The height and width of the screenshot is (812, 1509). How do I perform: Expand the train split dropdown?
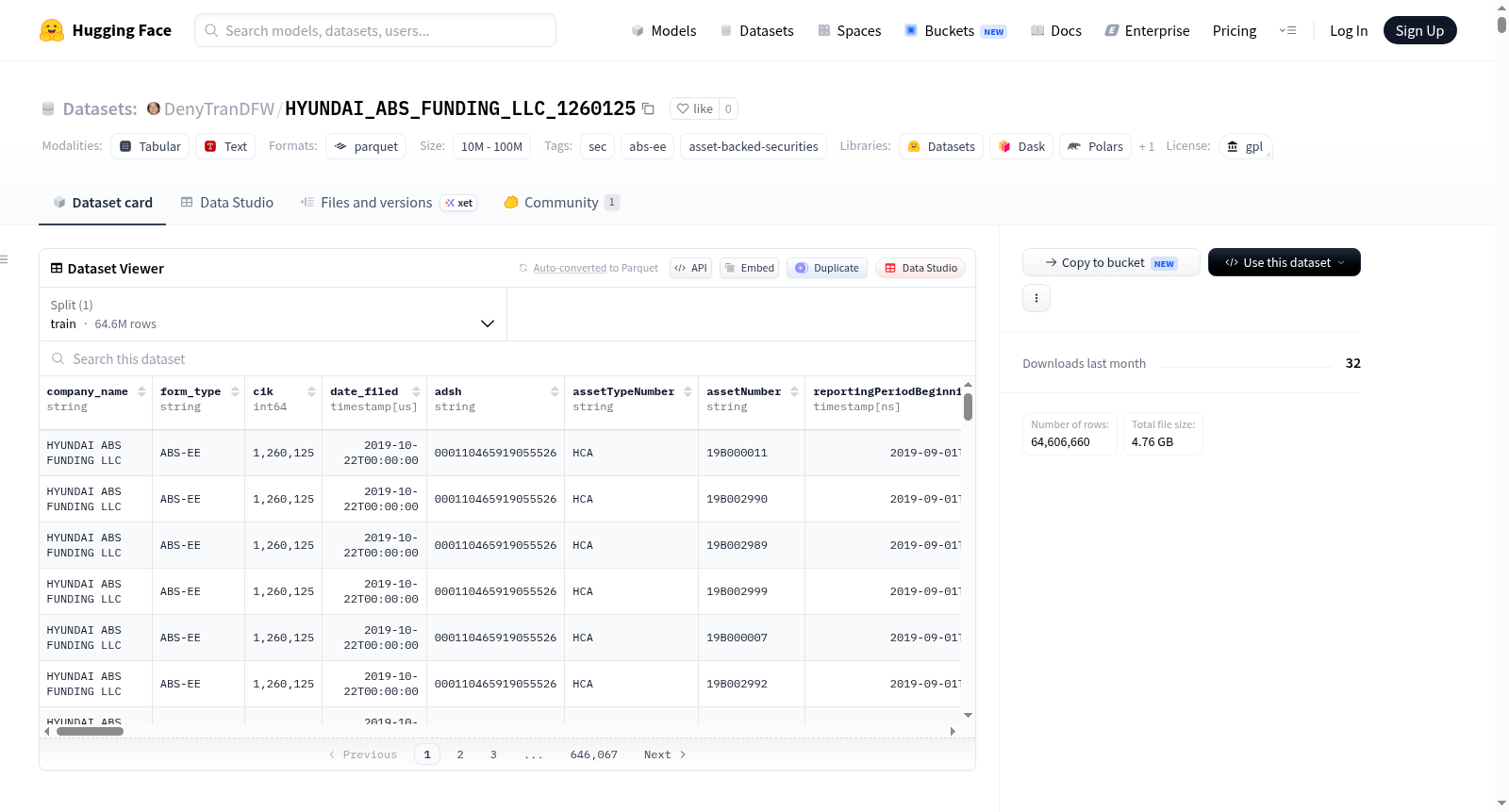pyautogui.click(x=273, y=314)
